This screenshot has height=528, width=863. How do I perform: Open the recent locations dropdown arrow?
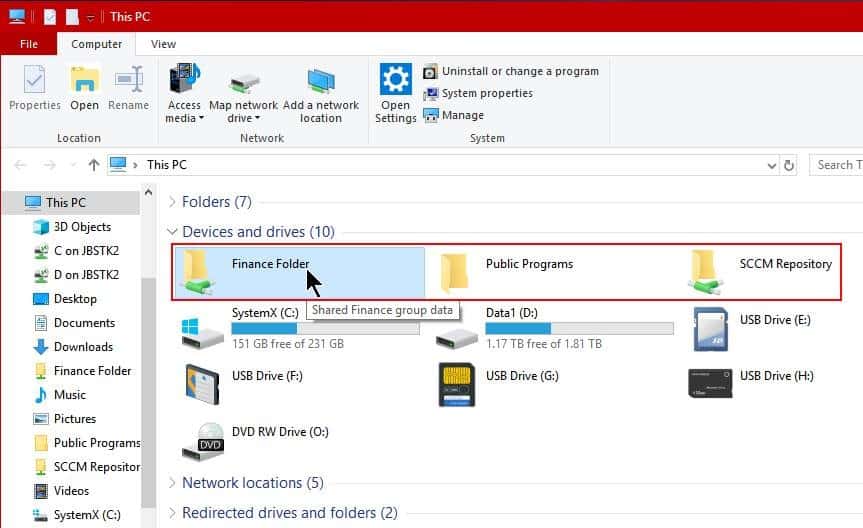point(73,165)
